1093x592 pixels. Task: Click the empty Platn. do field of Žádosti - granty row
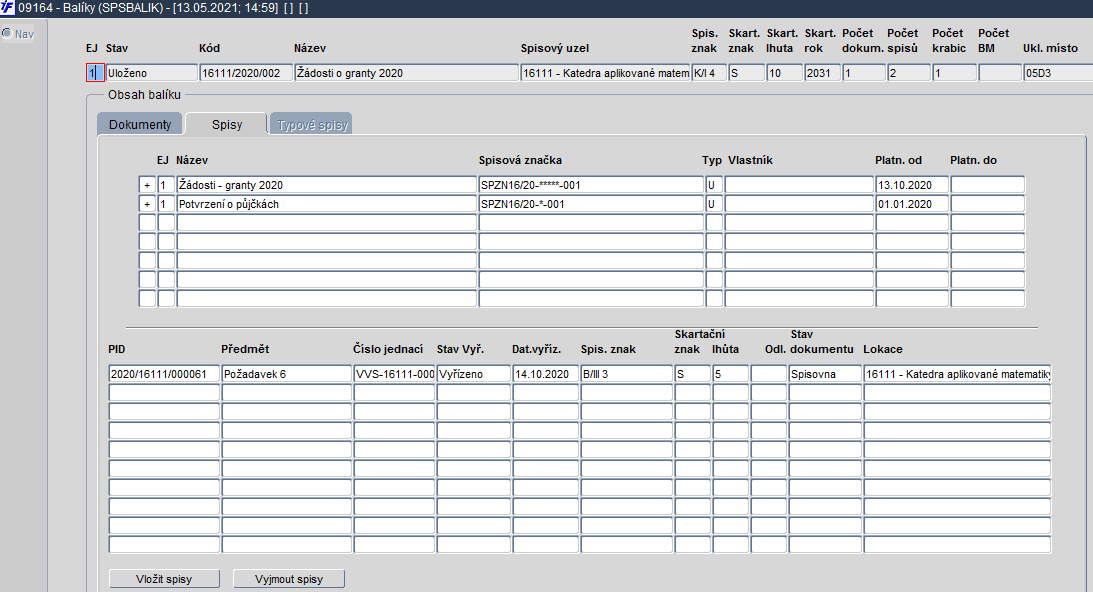click(x=988, y=185)
